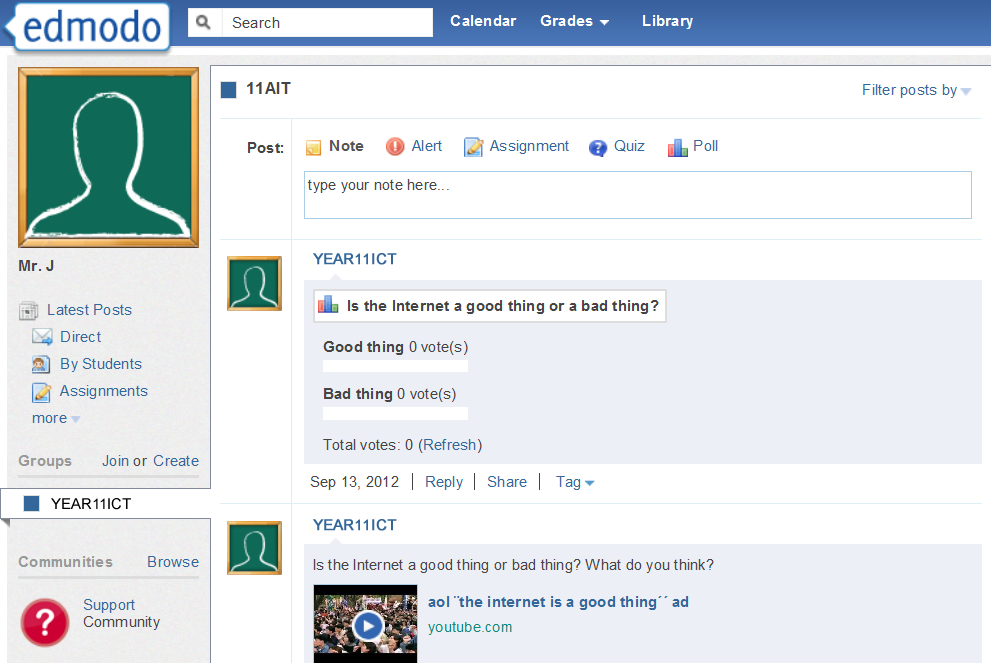Screen dimensions: 991x663
Task: Click avatar of the poll post
Action: 254,283
